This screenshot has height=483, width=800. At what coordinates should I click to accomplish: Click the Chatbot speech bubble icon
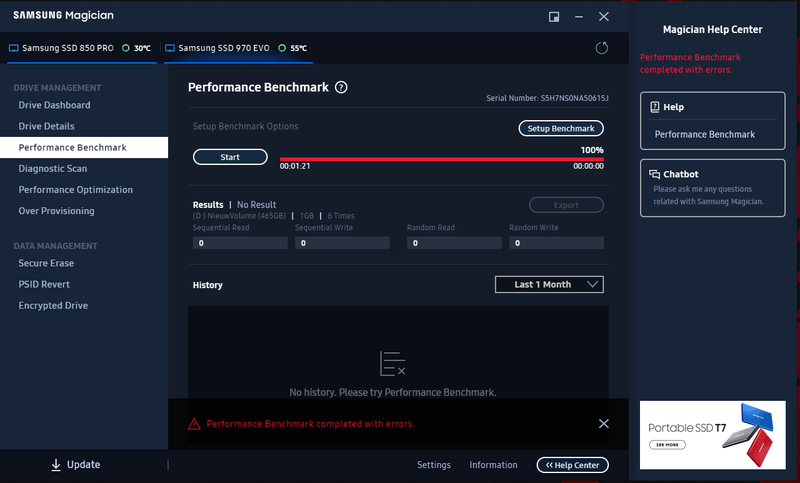pos(654,174)
